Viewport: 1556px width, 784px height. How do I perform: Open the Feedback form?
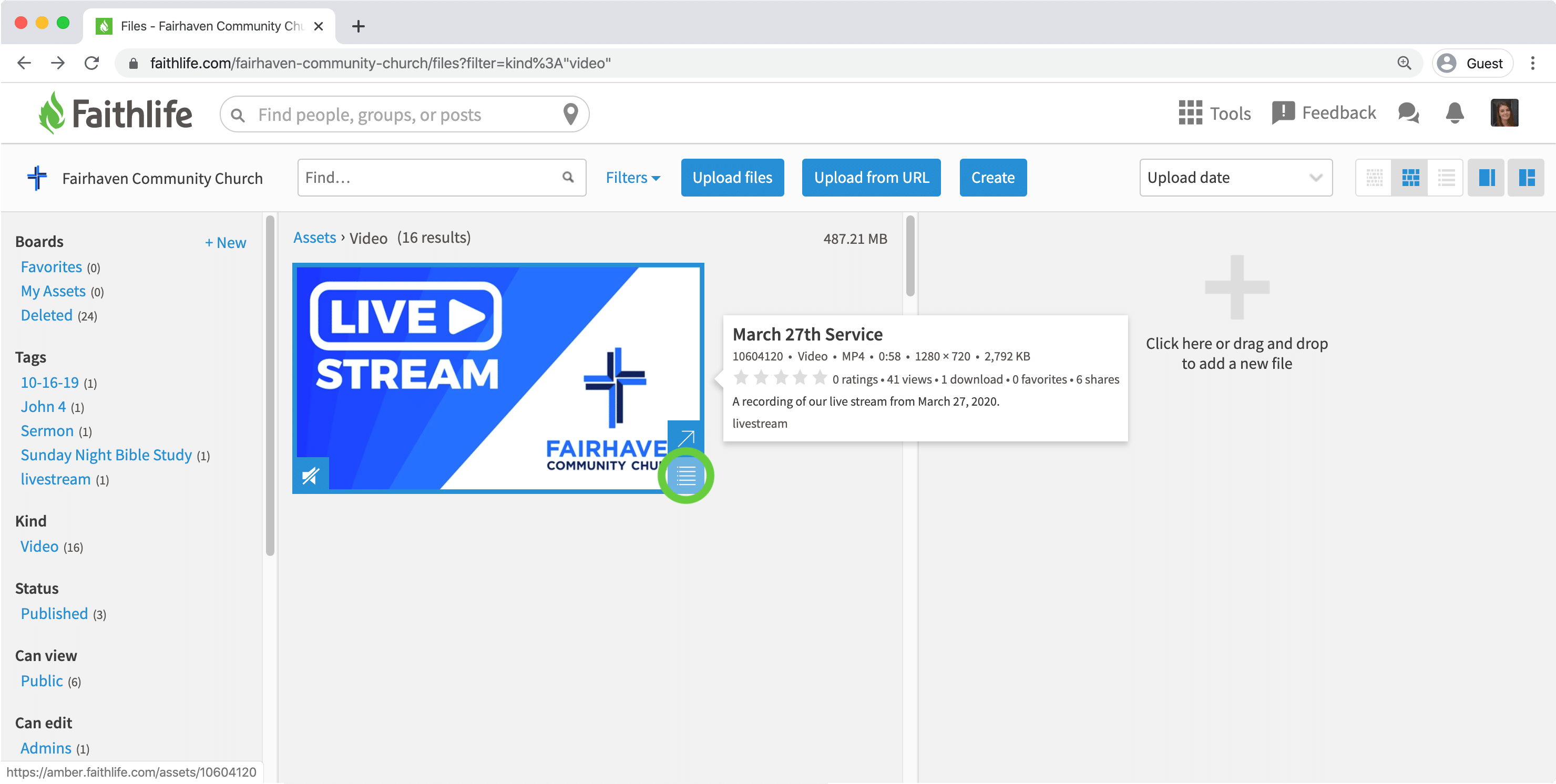click(1324, 113)
